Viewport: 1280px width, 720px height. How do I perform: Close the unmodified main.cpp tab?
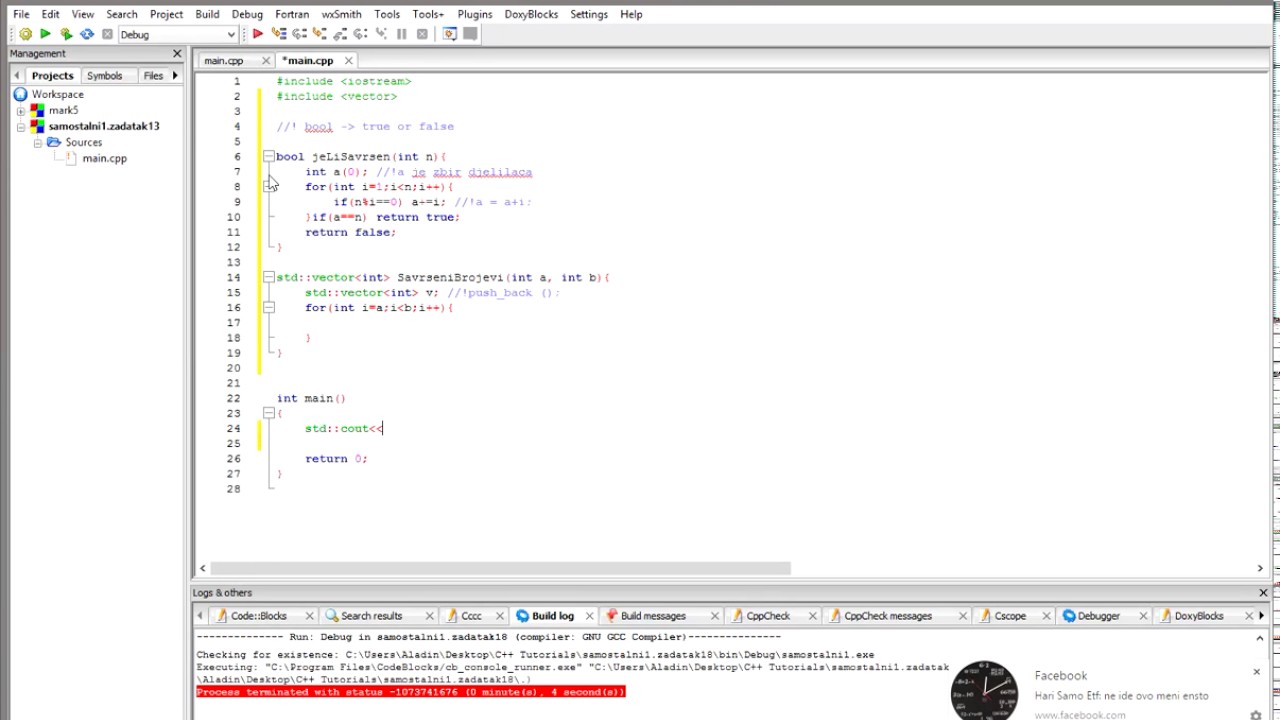click(x=266, y=61)
